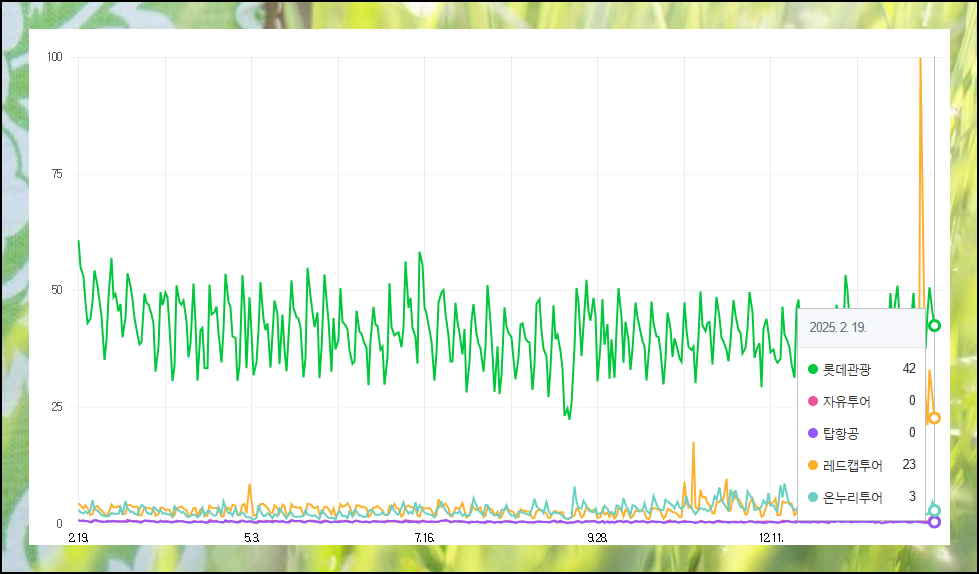The width and height of the screenshot is (979, 574).
Task: Click the 7.16. x-axis date label
Action: [x=425, y=537]
